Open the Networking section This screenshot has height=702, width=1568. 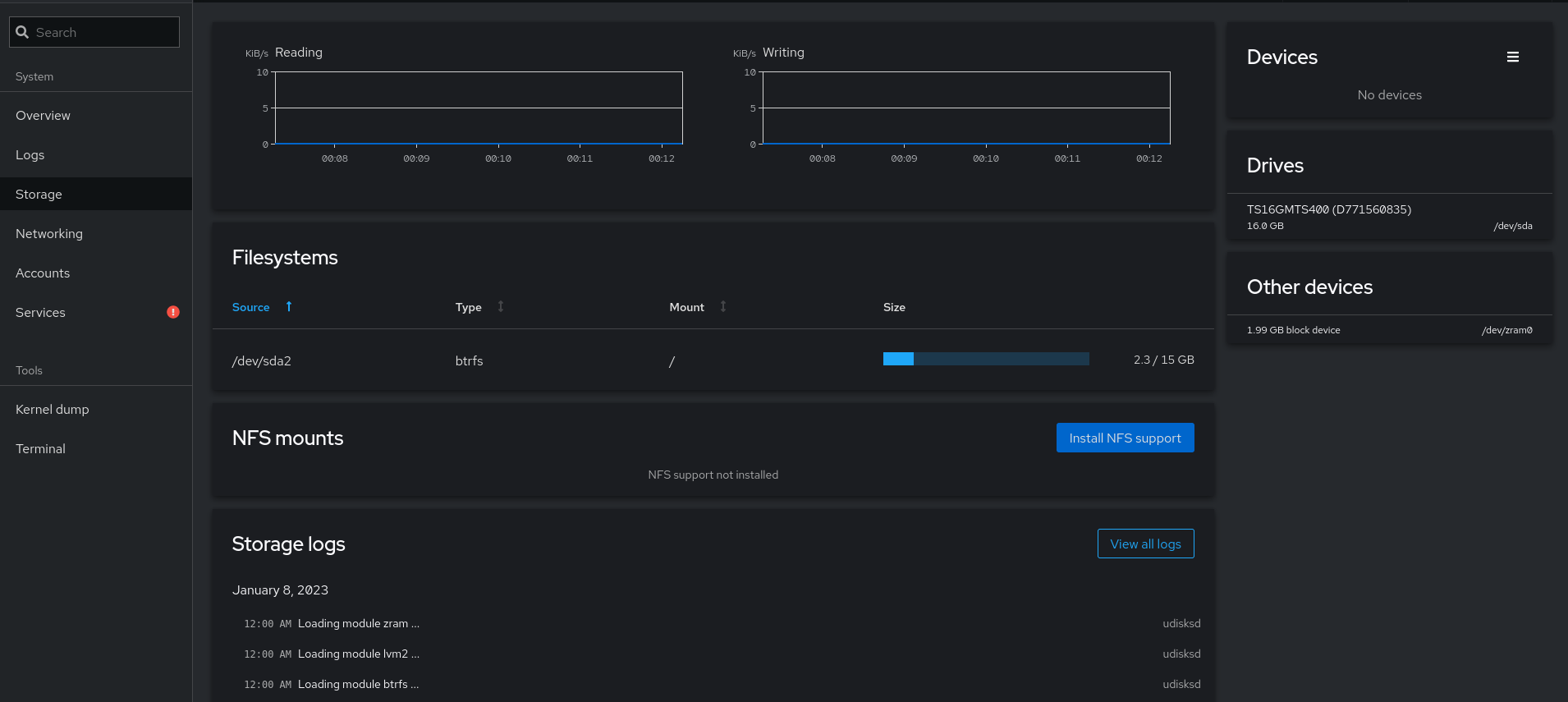(x=96, y=233)
